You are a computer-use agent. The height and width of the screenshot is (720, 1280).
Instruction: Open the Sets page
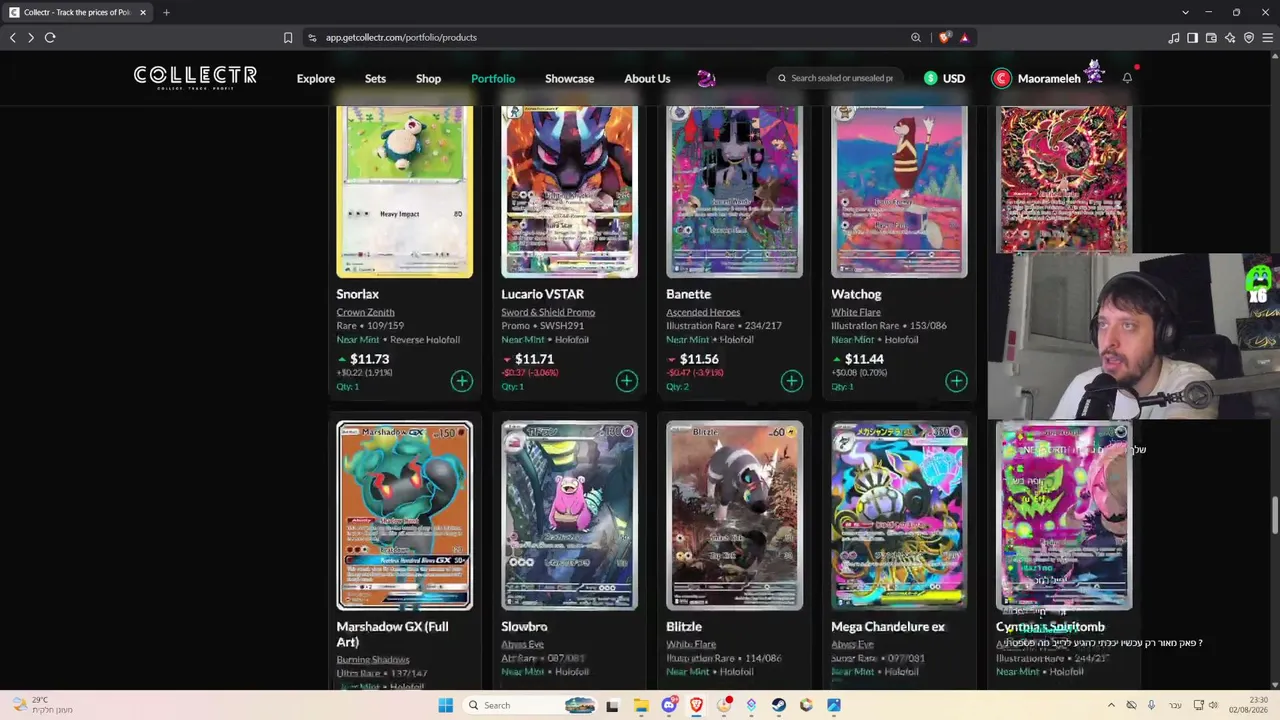tap(375, 78)
